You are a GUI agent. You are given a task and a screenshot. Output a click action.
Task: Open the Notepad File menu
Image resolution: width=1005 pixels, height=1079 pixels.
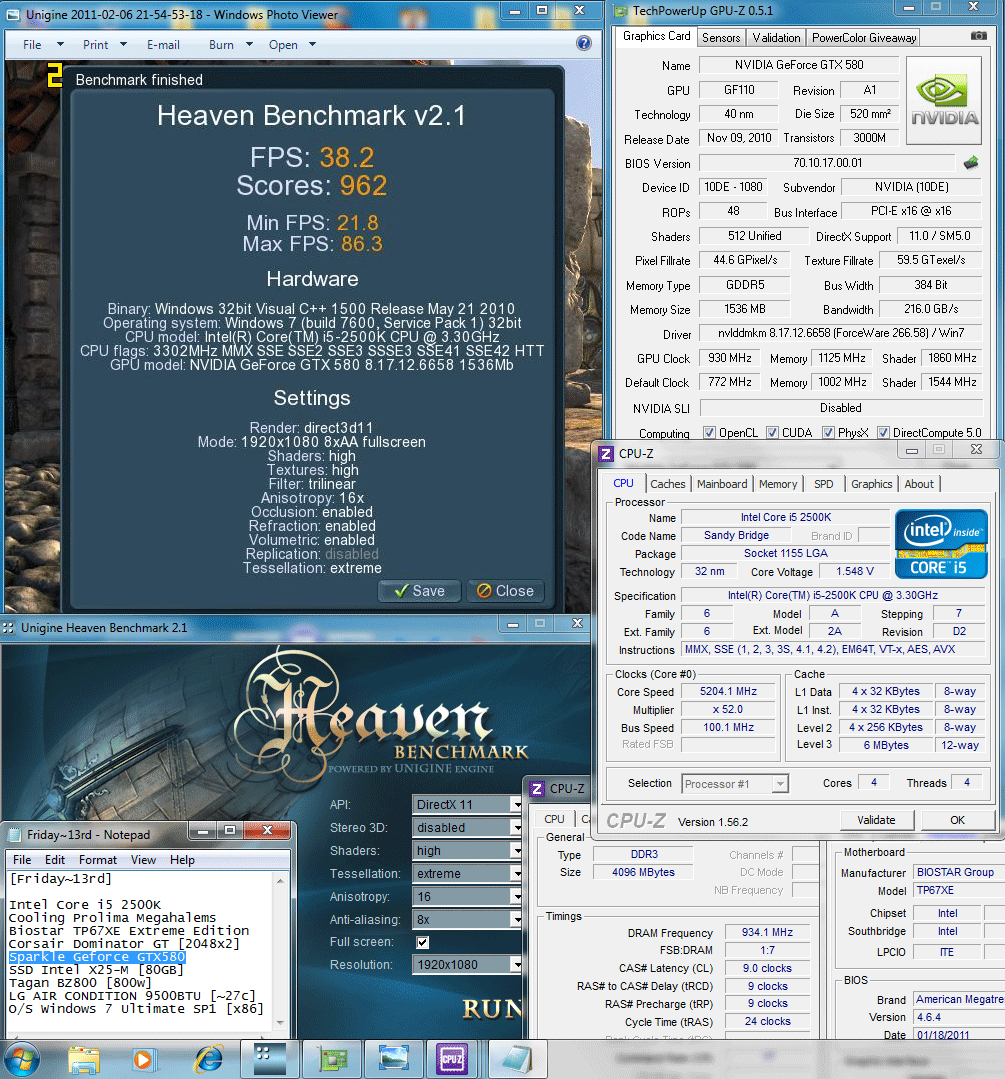(22, 860)
